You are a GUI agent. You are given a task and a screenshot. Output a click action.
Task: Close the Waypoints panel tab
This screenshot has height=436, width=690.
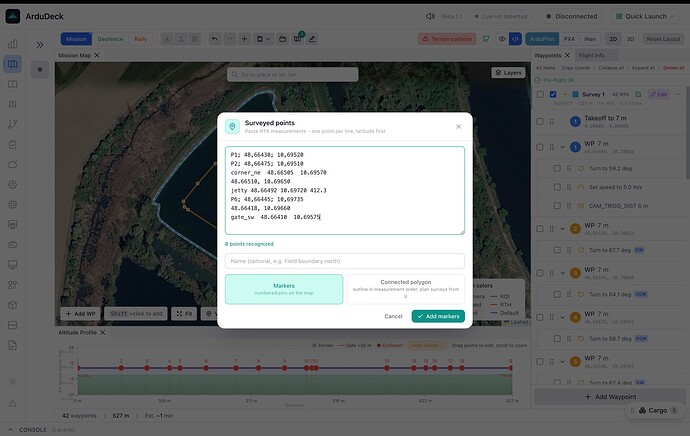tap(567, 55)
